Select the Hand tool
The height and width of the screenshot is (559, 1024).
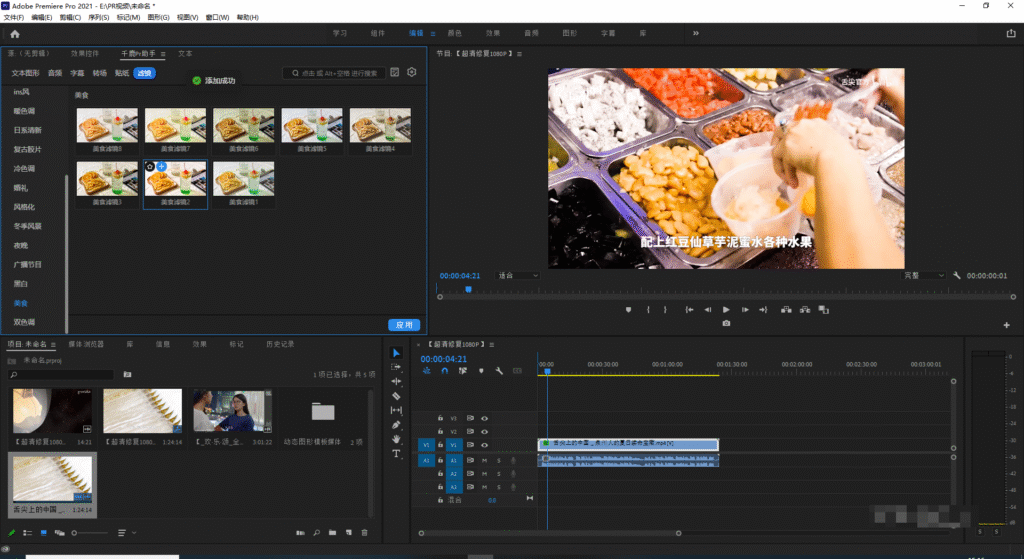click(x=396, y=439)
